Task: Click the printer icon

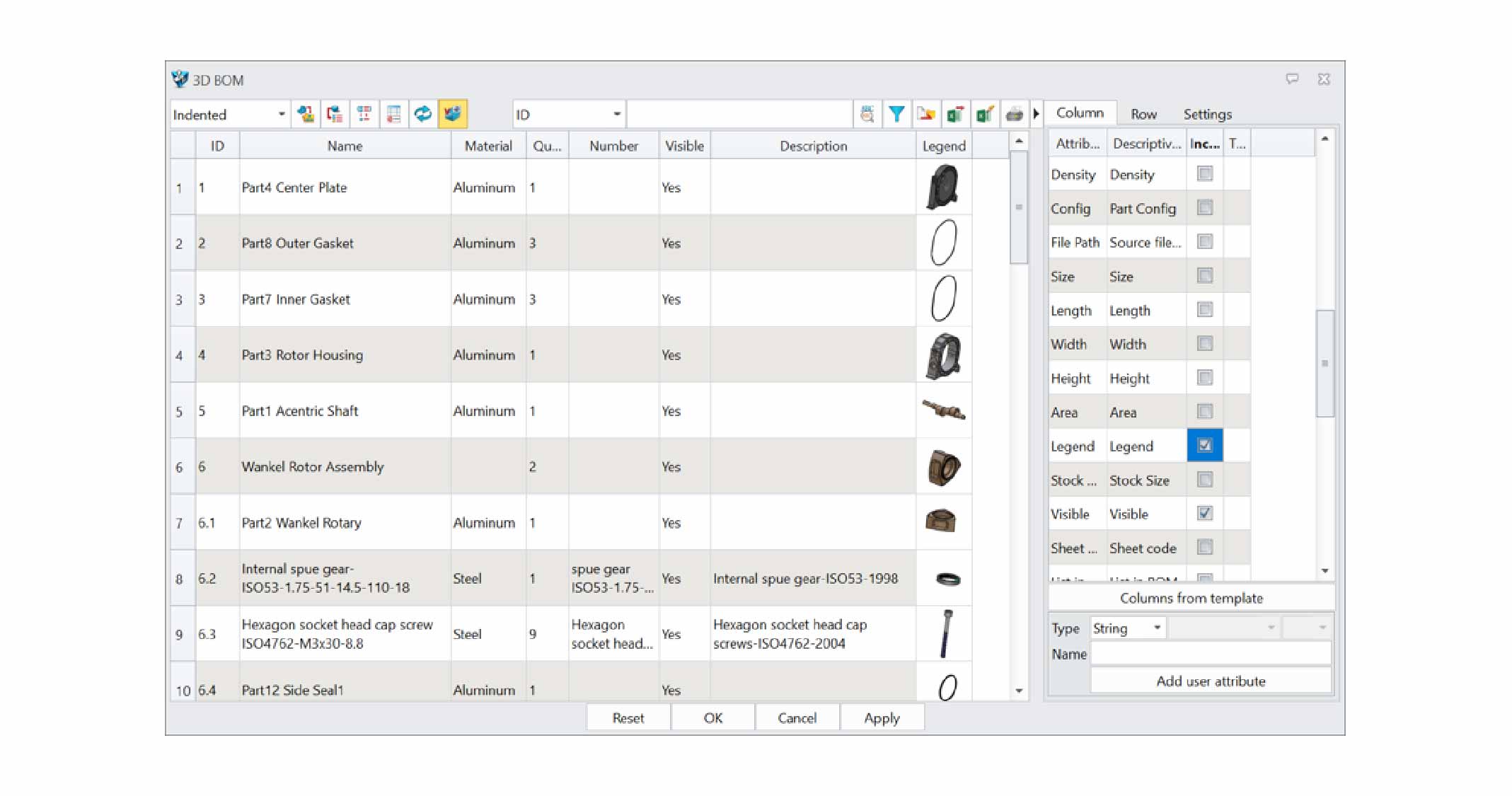Action: click(x=1014, y=114)
